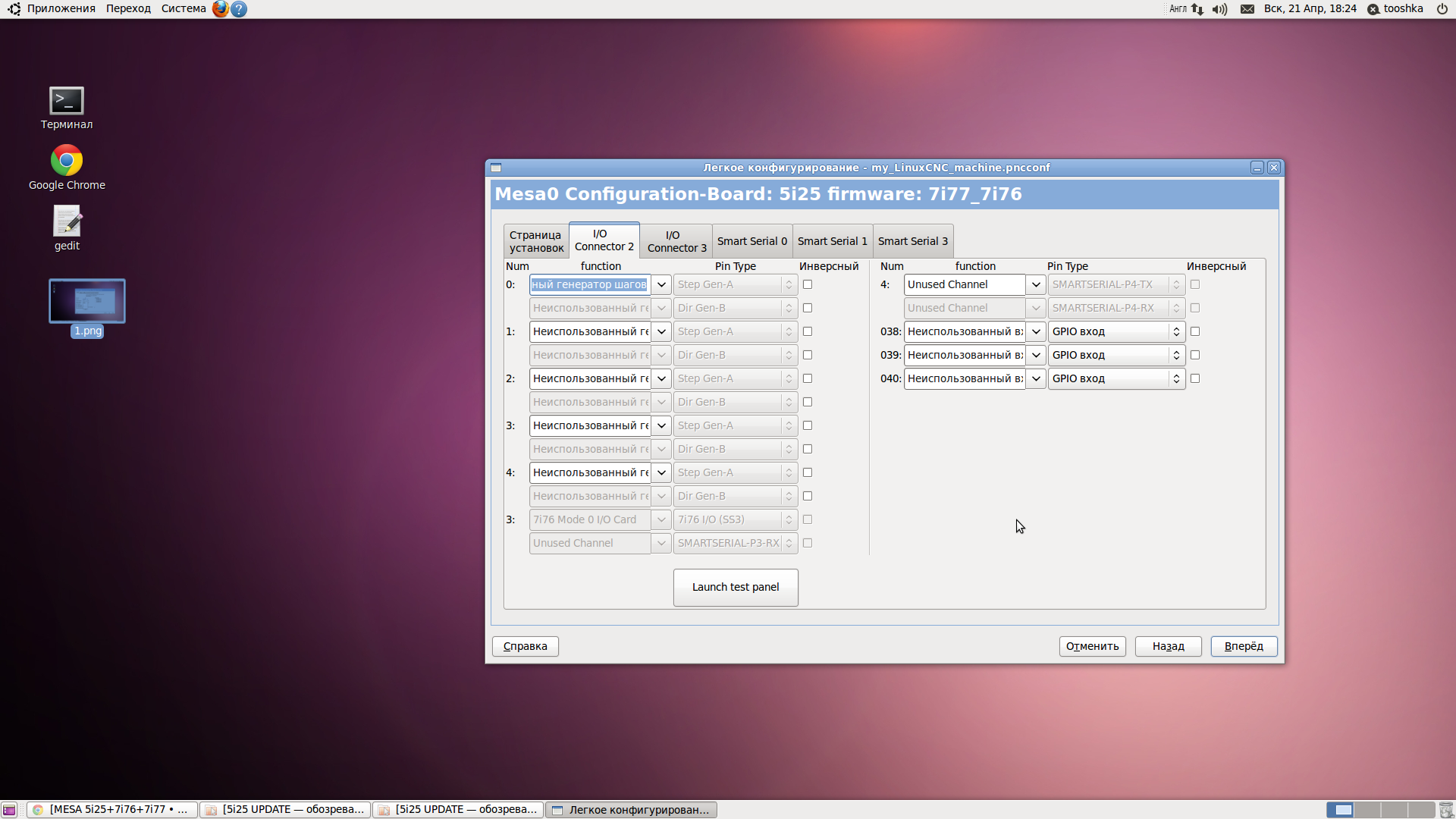Open the Приложения menu
The height and width of the screenshot is (819, 1456).
coord(61,9)
